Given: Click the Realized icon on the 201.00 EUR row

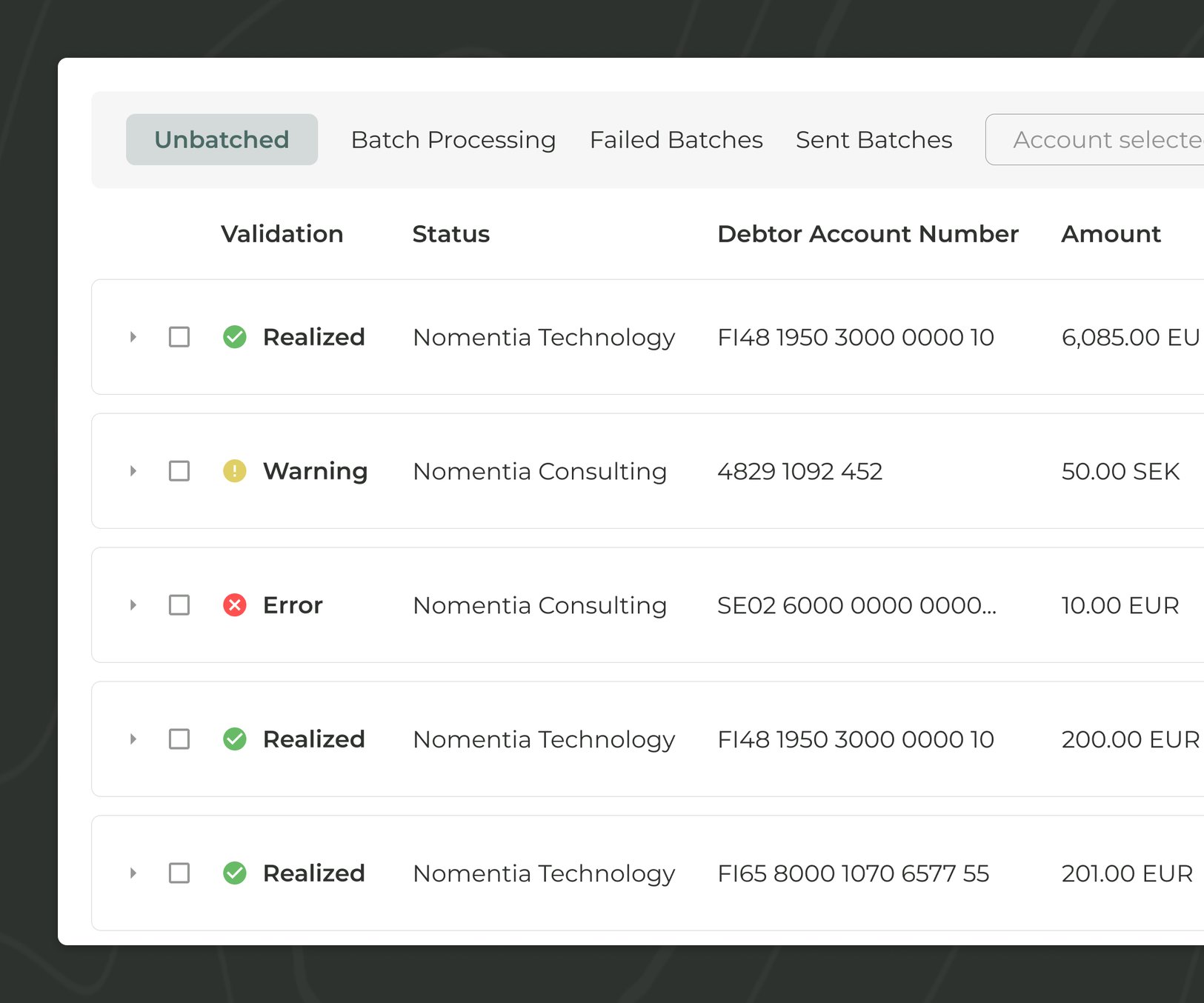Looking at the screenshot, I should coord(234,873).
